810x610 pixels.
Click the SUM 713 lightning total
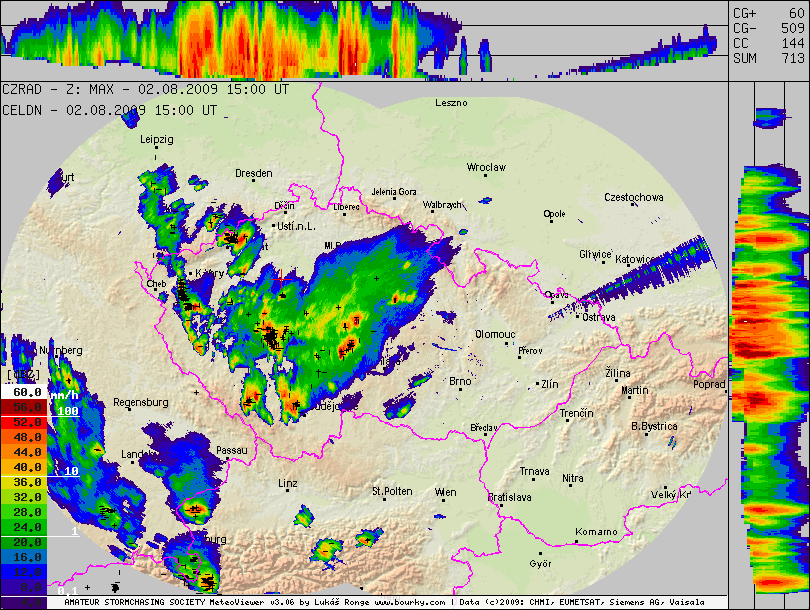coord(769,58)
